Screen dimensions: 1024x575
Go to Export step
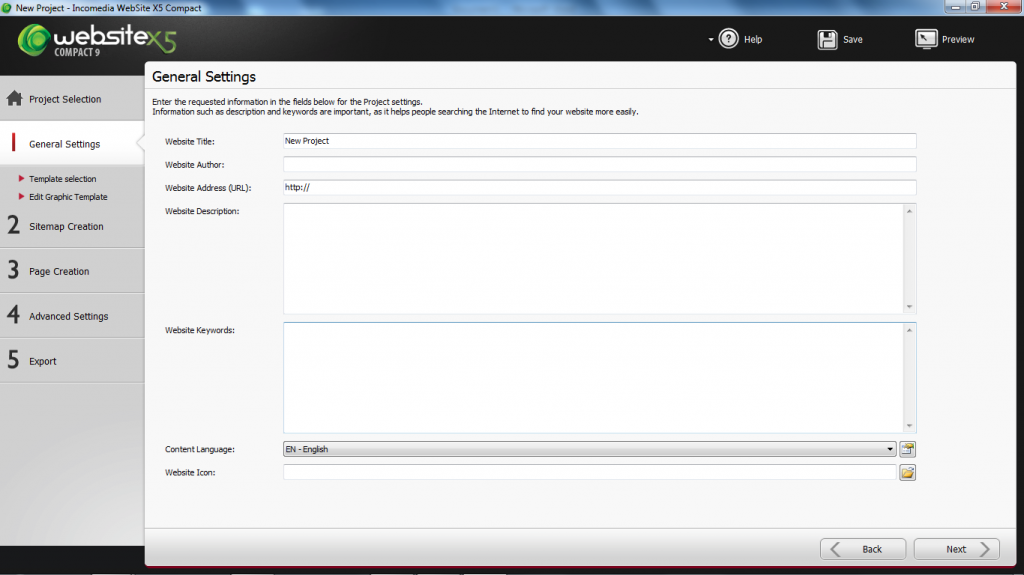pyautogui.click(x=72, y=361)
